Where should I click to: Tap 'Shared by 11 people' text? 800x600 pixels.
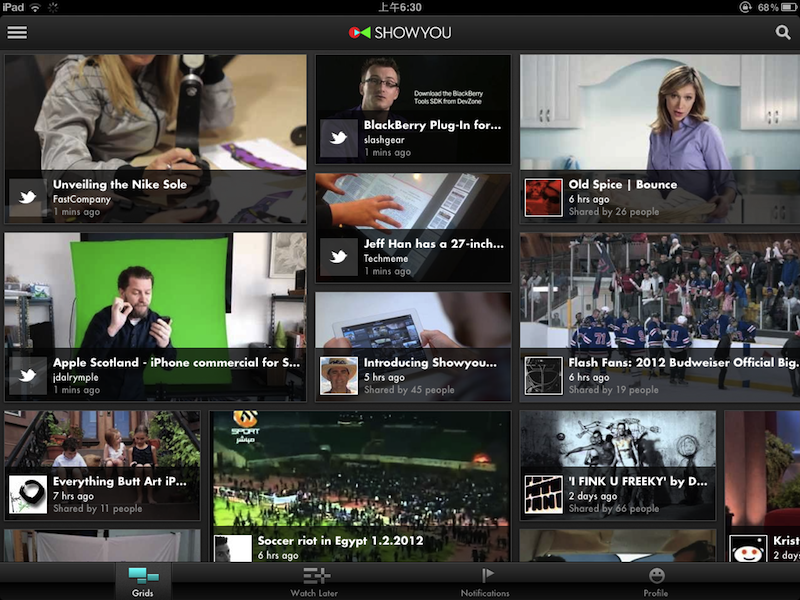coord(97,509)
